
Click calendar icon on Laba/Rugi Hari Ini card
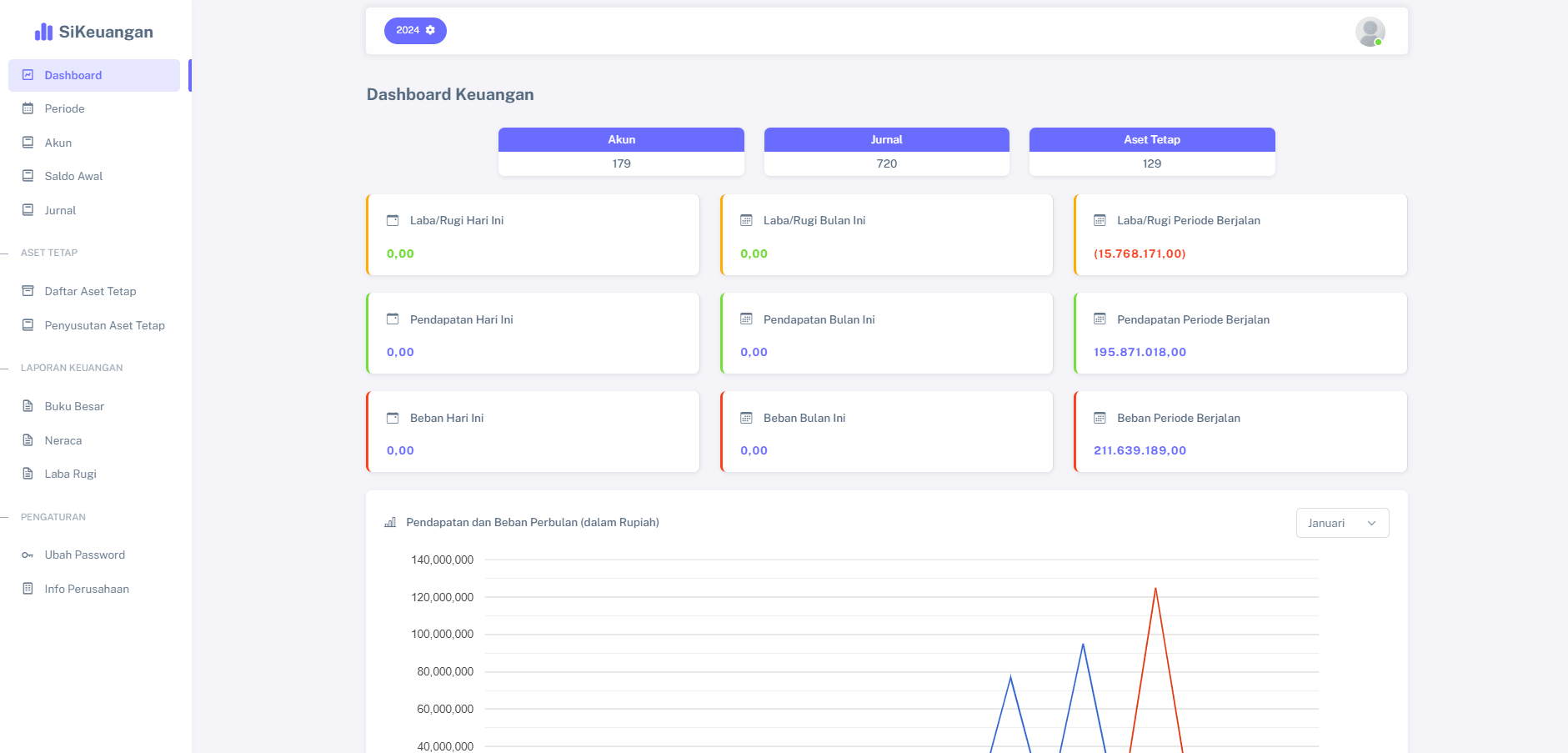[x=393, y=220]
